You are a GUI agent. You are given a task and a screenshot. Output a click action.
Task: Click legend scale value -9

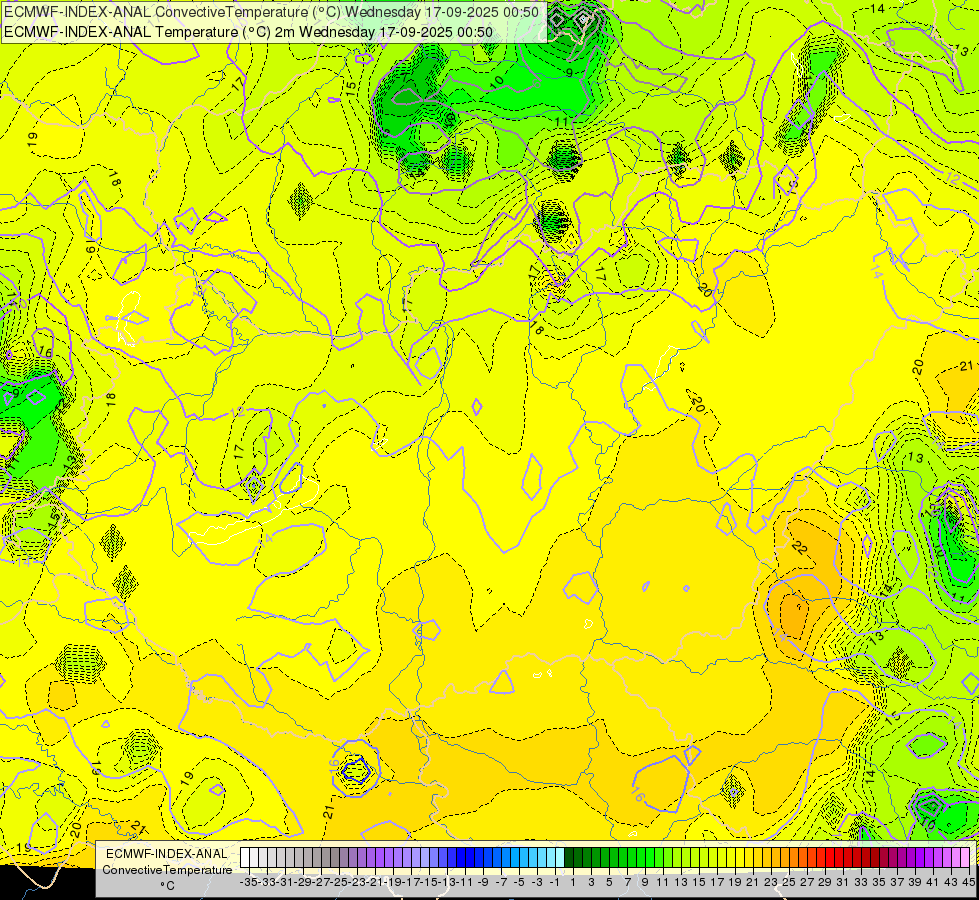click(483, 883)
